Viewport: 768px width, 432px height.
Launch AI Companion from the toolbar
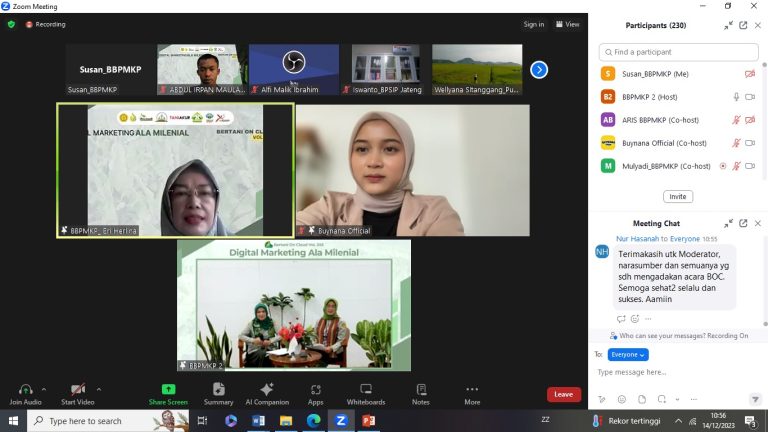[267, 394]
